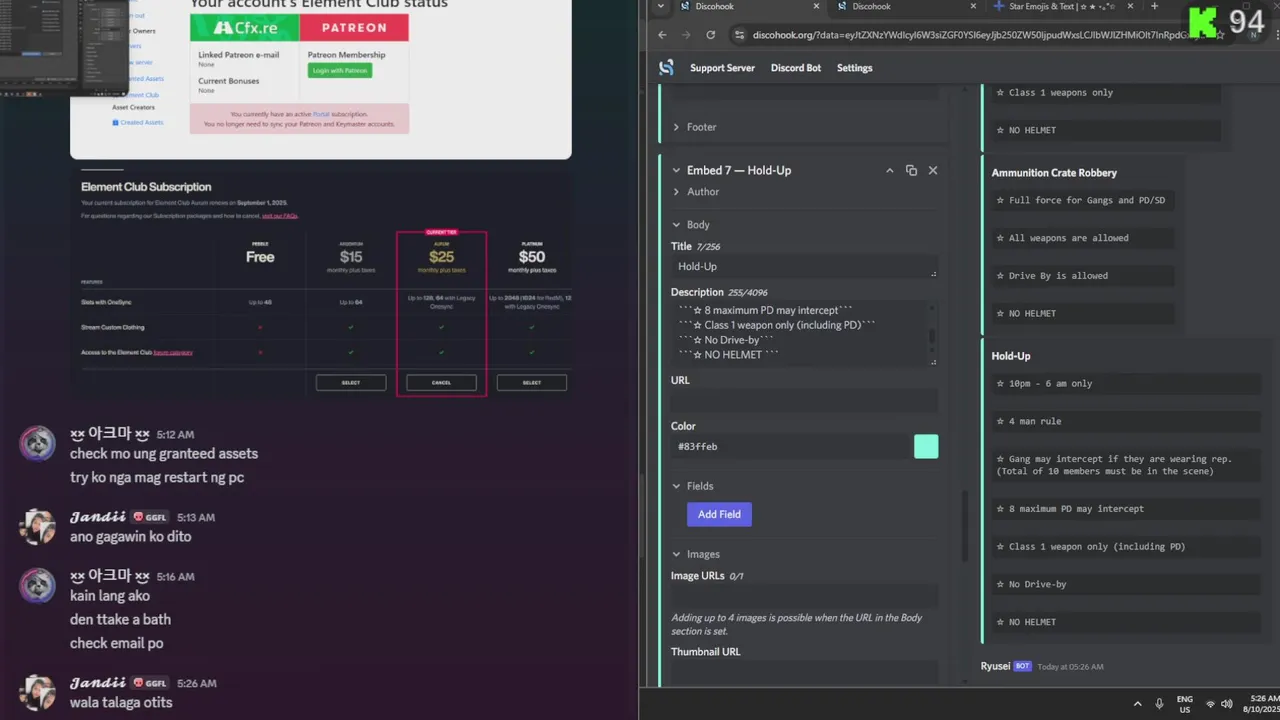Click the Thumbnail URL input field
The image size is (1280, 720).
tap(804, 672)
